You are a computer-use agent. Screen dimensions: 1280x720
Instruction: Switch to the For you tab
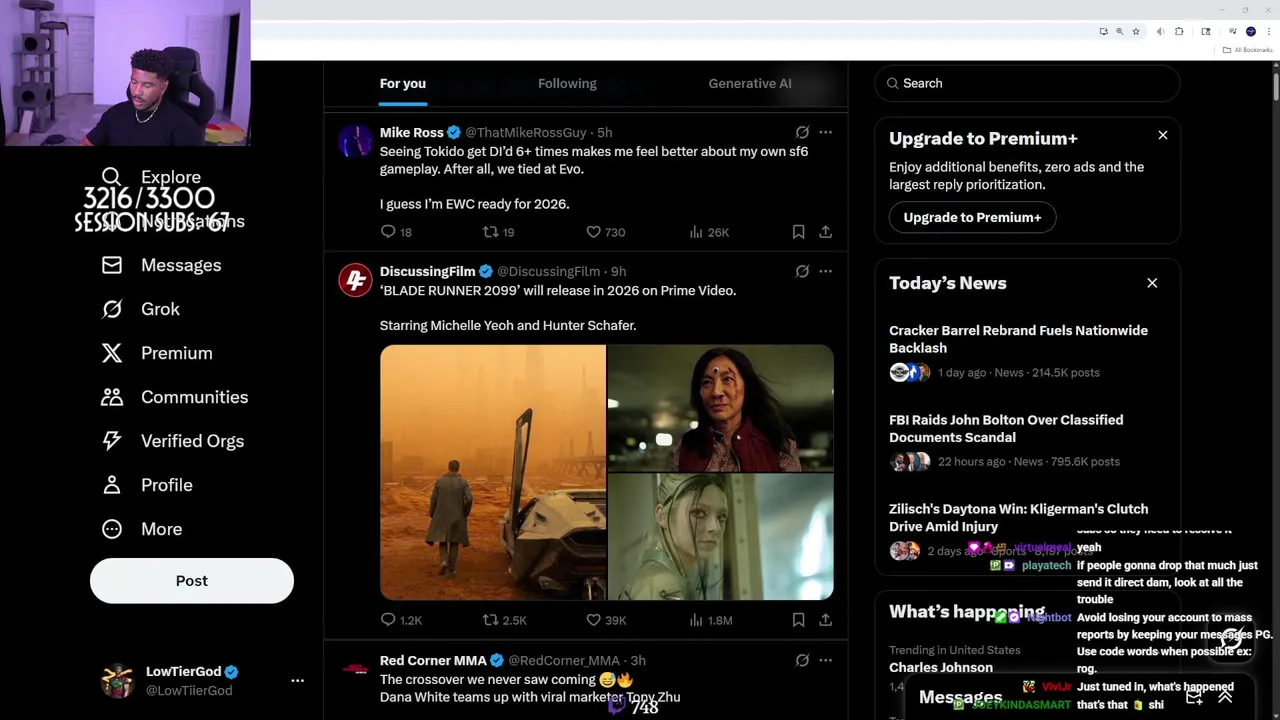tap(403, 83)
